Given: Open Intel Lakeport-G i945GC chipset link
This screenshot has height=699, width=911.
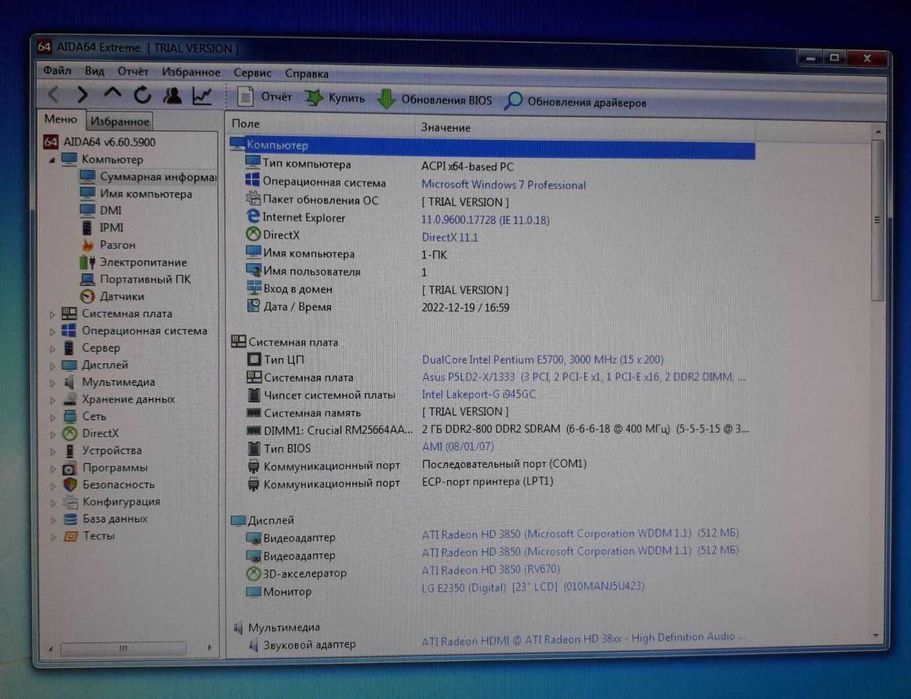Looking at the screenshot, I should point(479,394).
